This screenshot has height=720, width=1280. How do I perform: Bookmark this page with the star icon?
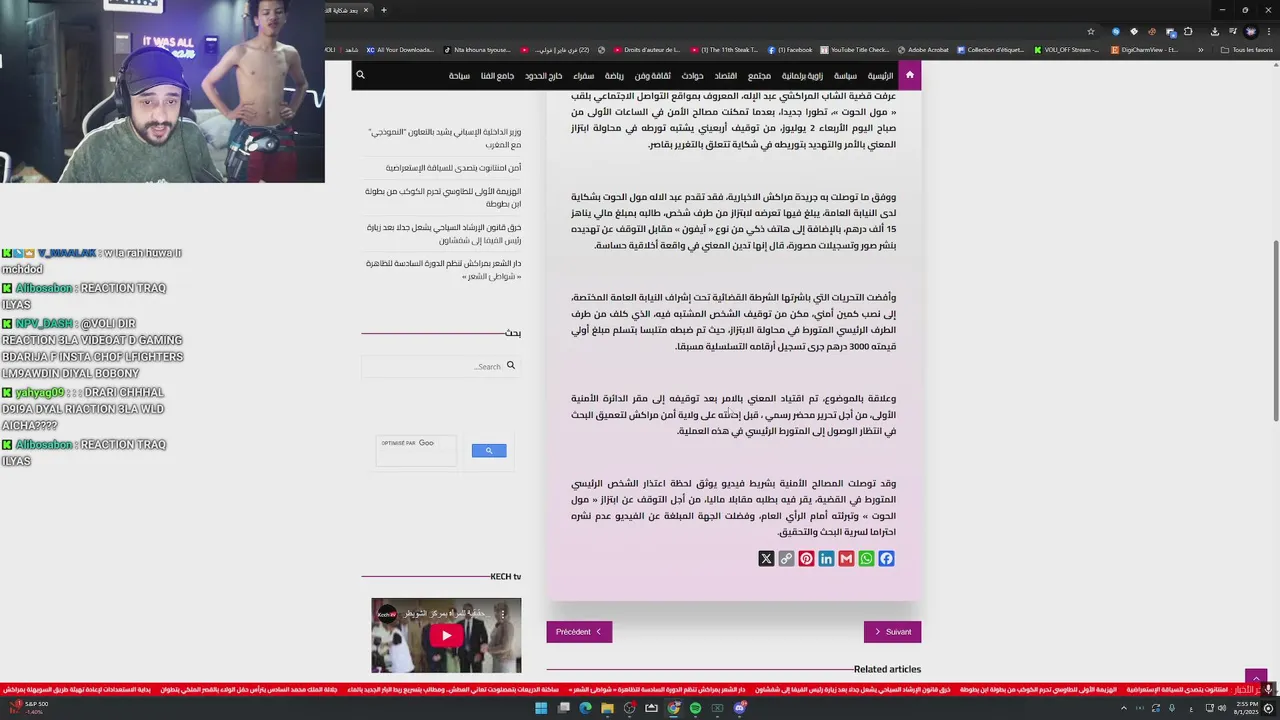point(1090,31)
